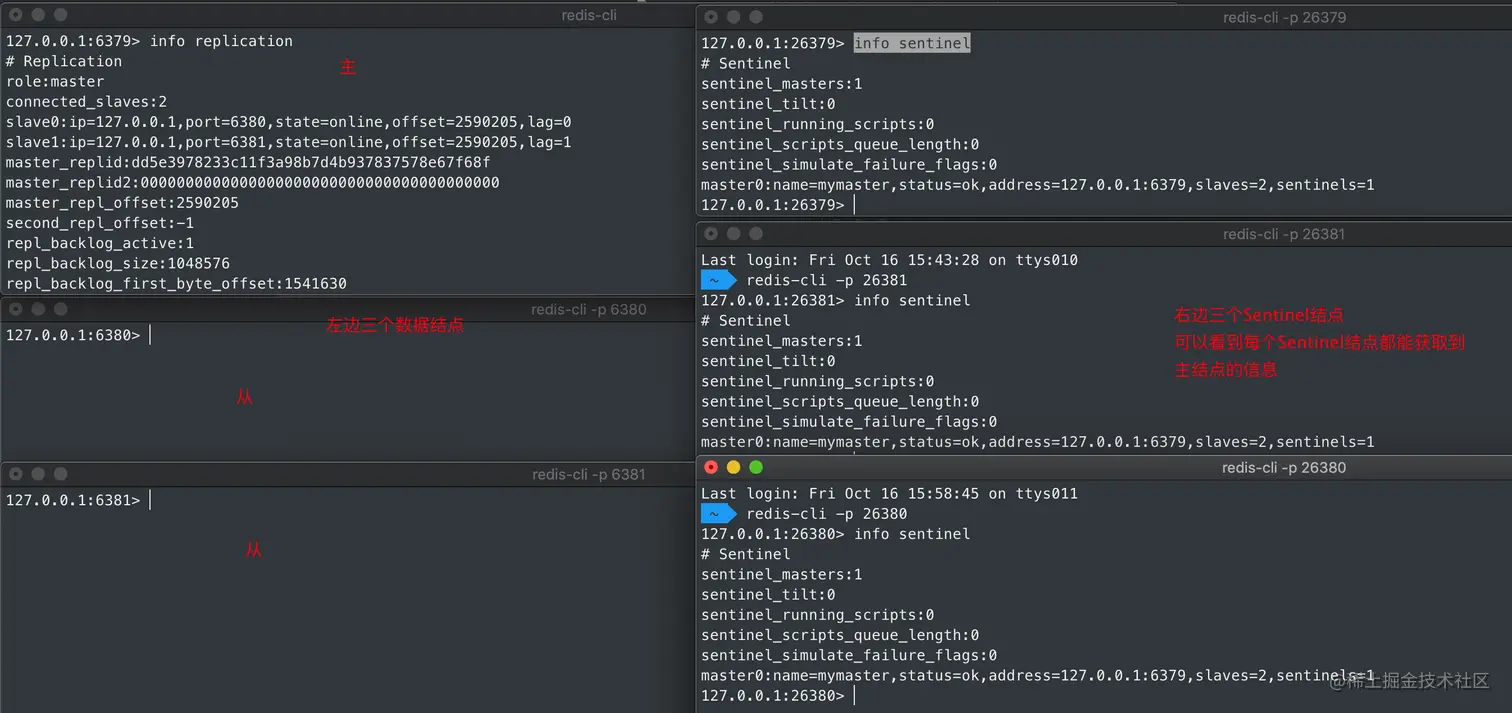Focus the 'redis-cli -p 26381' title bar

coord(1104,234)
